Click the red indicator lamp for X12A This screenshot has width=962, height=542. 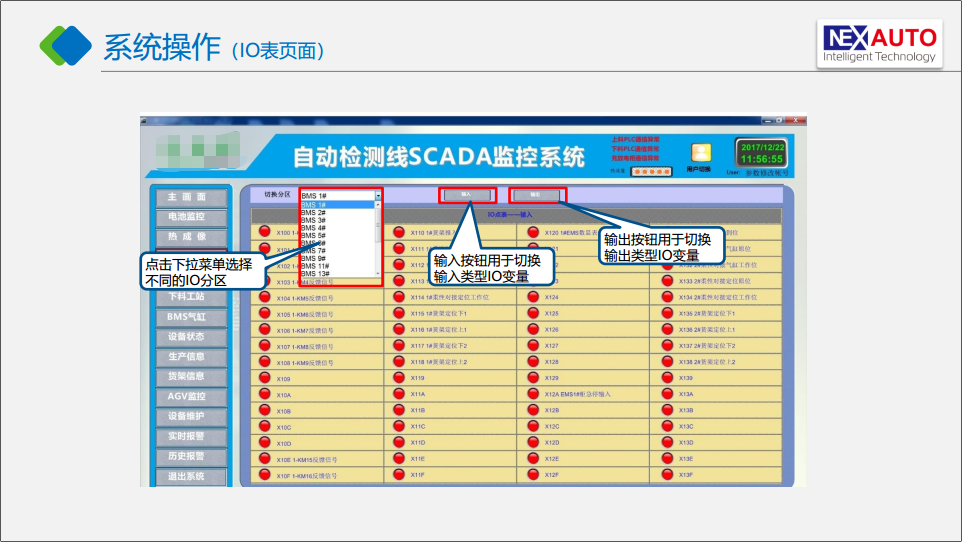533,393
